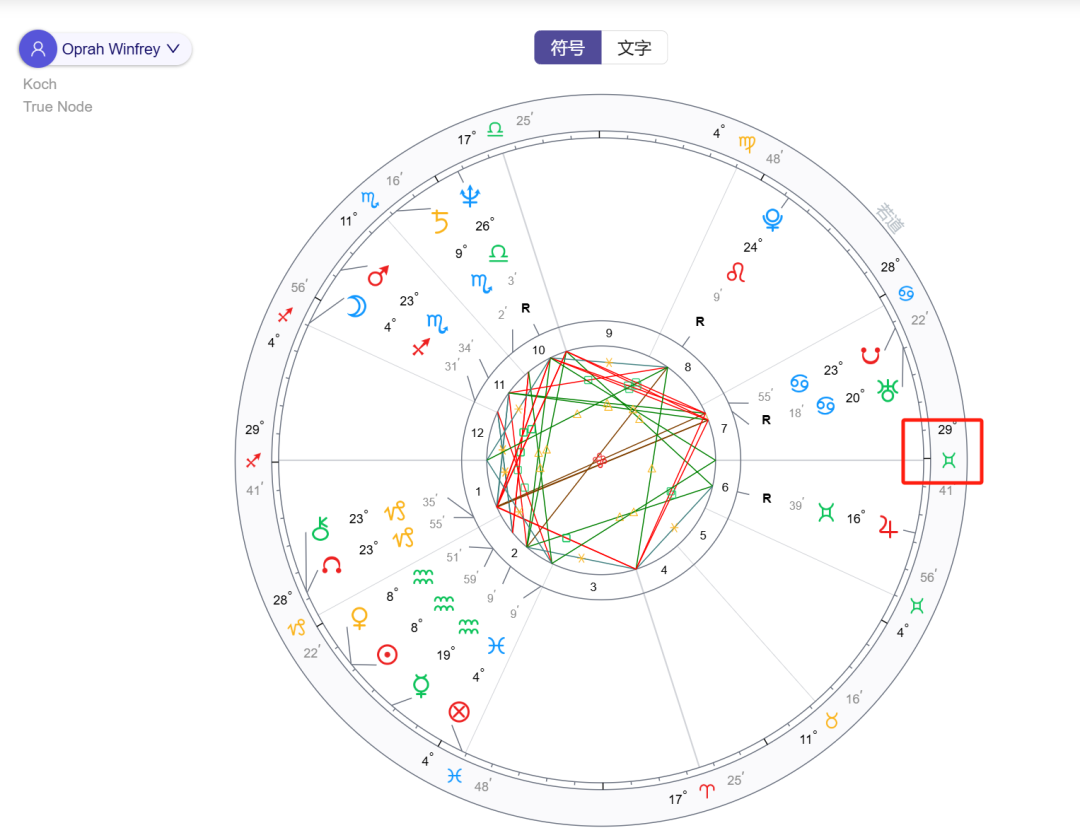Click the South Node symbol near Capricorn
Image resolution: width=1080 pixels, height=840 pixels.
pos(330,566)
